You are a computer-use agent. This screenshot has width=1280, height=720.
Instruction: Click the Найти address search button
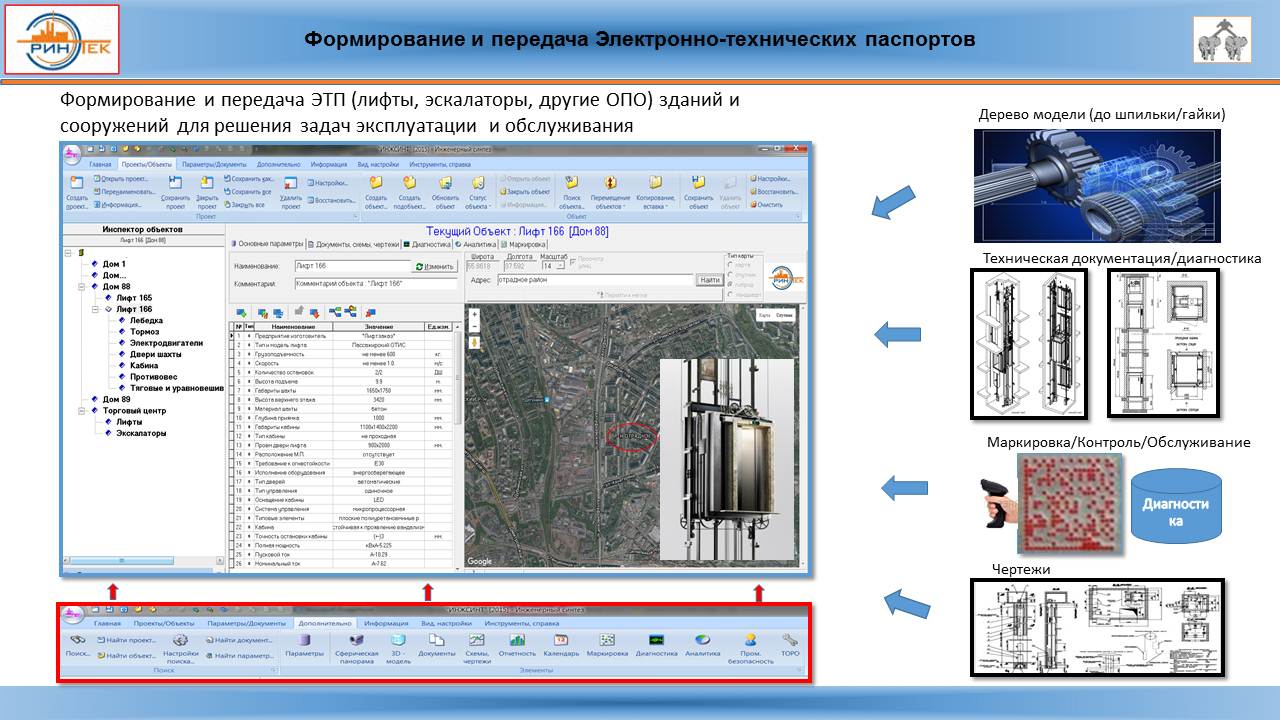[709, 280]
